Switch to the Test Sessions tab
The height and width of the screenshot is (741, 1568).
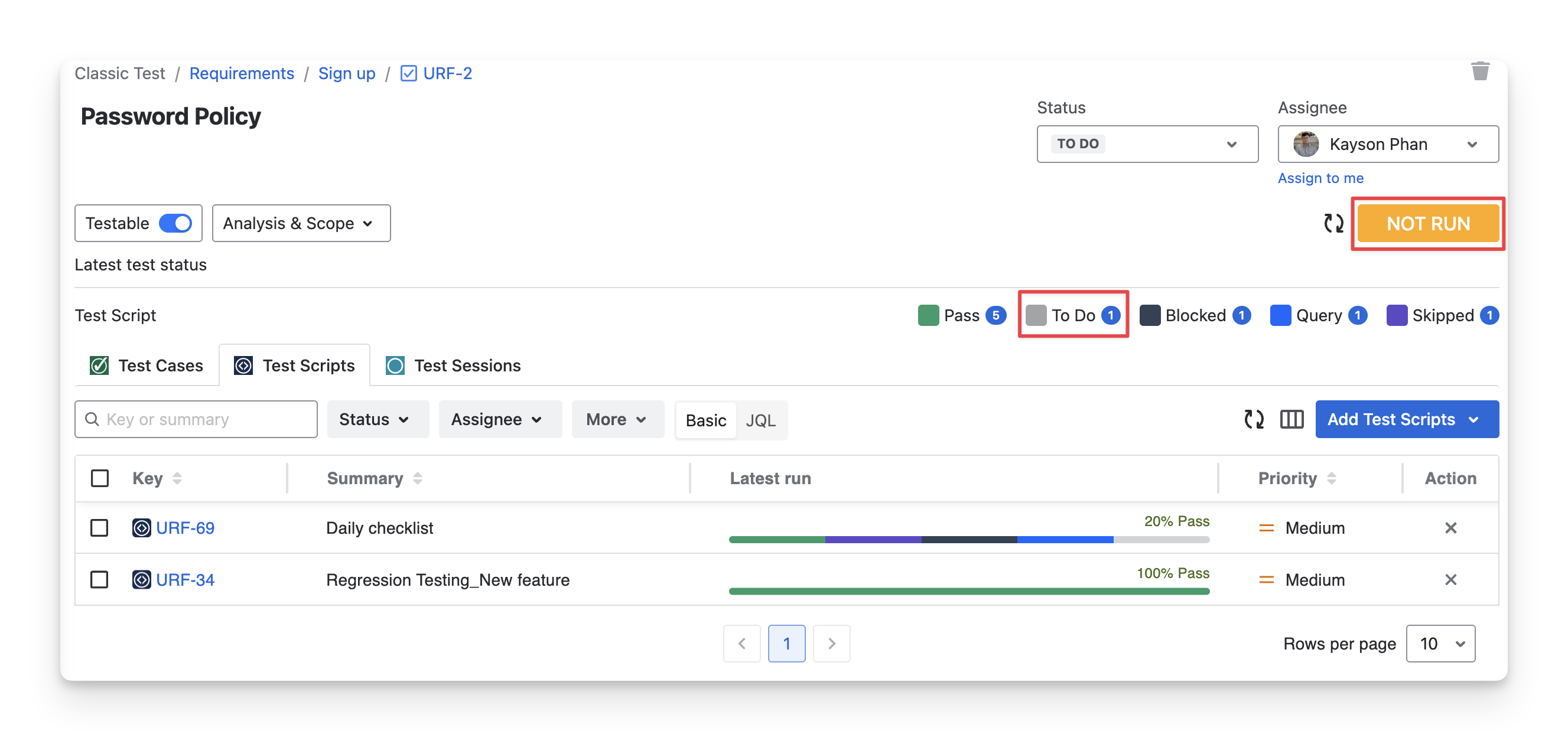pos(454,365)
